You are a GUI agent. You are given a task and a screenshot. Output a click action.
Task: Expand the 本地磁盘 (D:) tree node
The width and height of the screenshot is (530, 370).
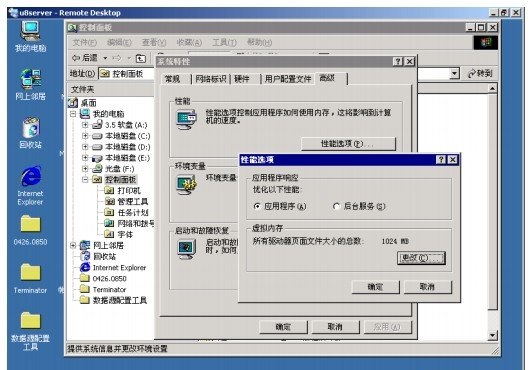pyautogui.click(x=85, y=147)
